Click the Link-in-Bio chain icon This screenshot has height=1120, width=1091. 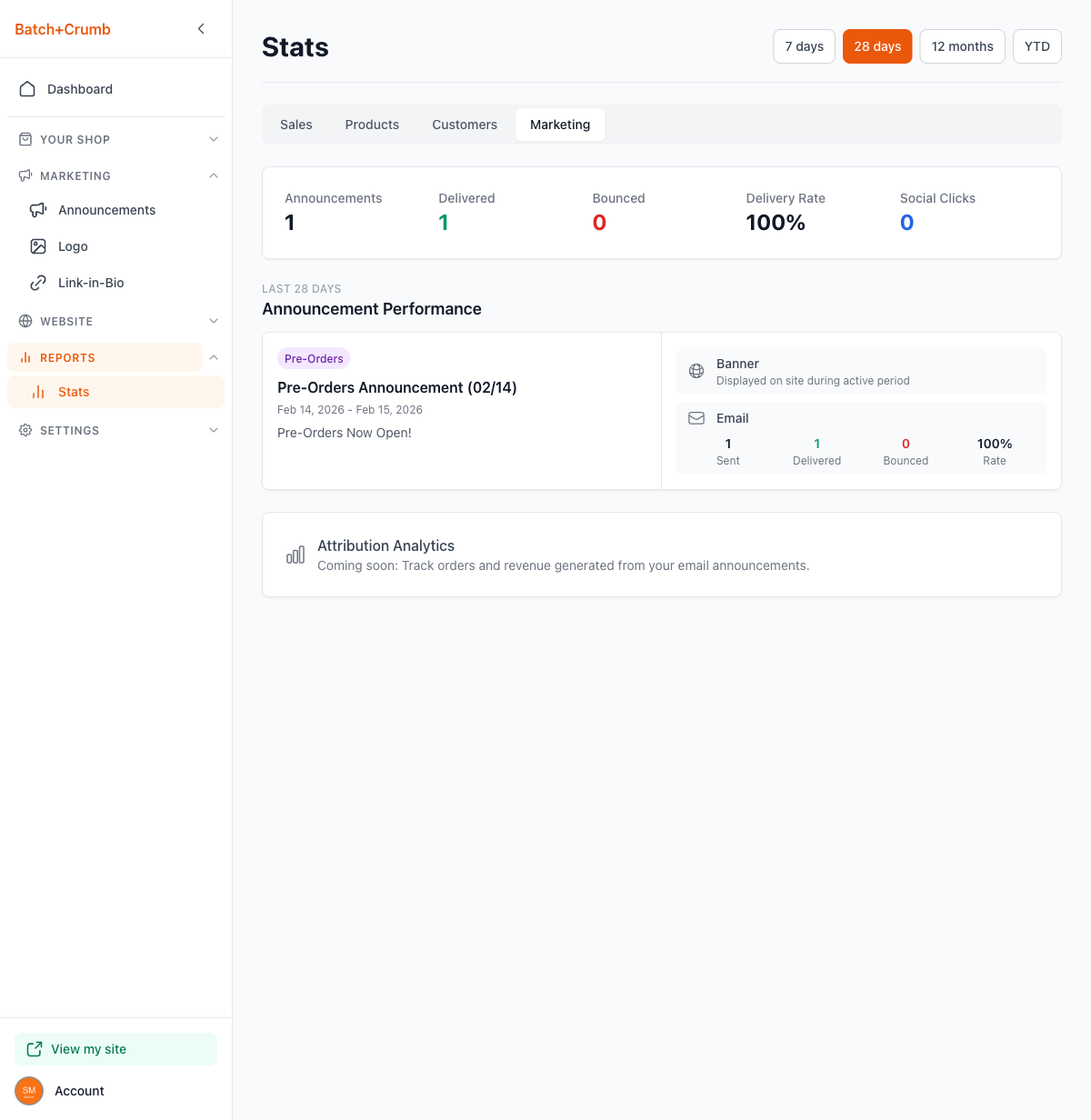coord(38,283)
